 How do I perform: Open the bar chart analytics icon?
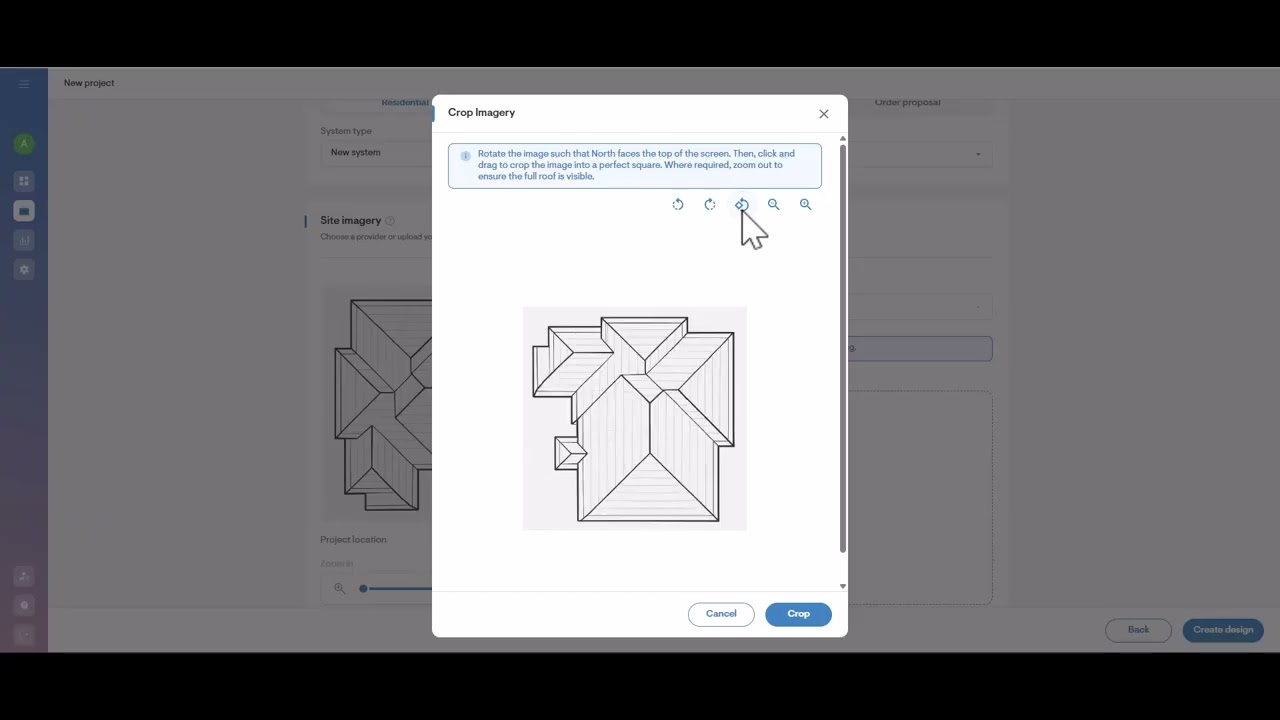(24, 240)
